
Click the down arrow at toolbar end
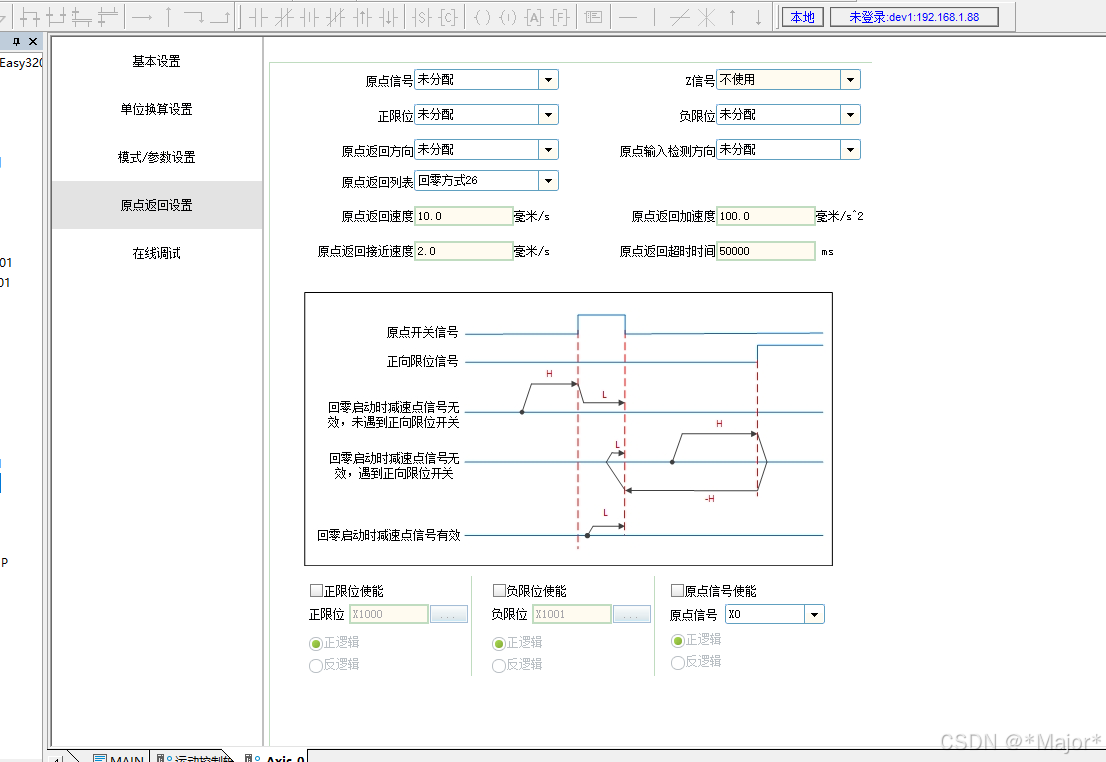pos(758,17)
